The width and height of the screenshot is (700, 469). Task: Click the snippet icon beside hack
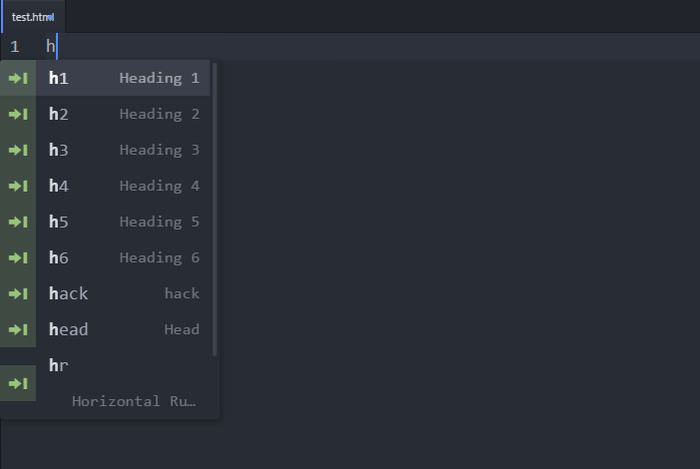click(18, 294)
